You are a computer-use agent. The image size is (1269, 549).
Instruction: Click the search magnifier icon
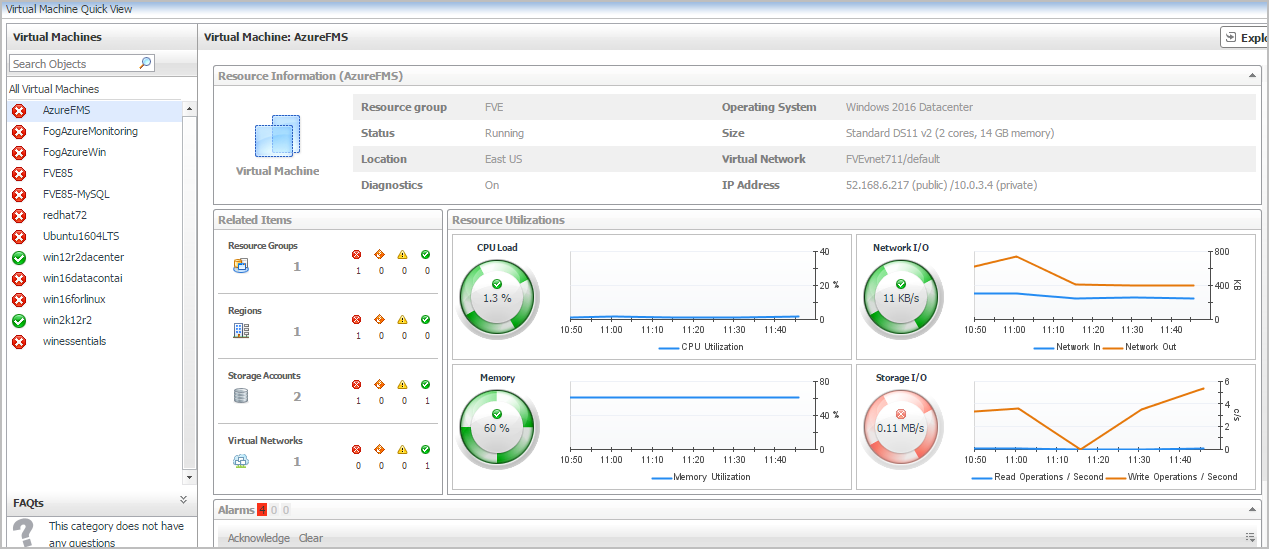(145, 63)
